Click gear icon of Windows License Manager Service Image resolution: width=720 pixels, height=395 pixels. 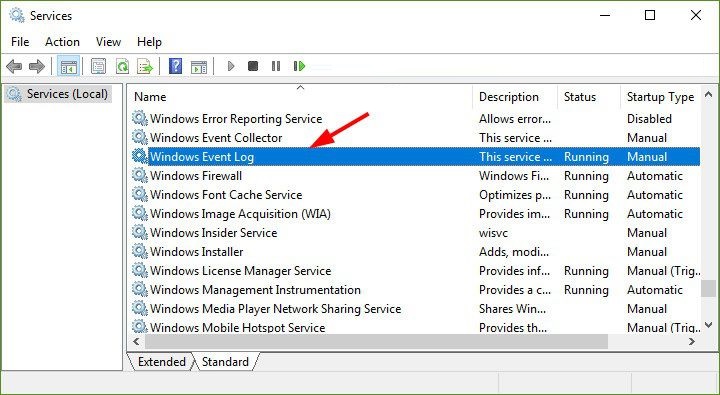coord(140,270)
